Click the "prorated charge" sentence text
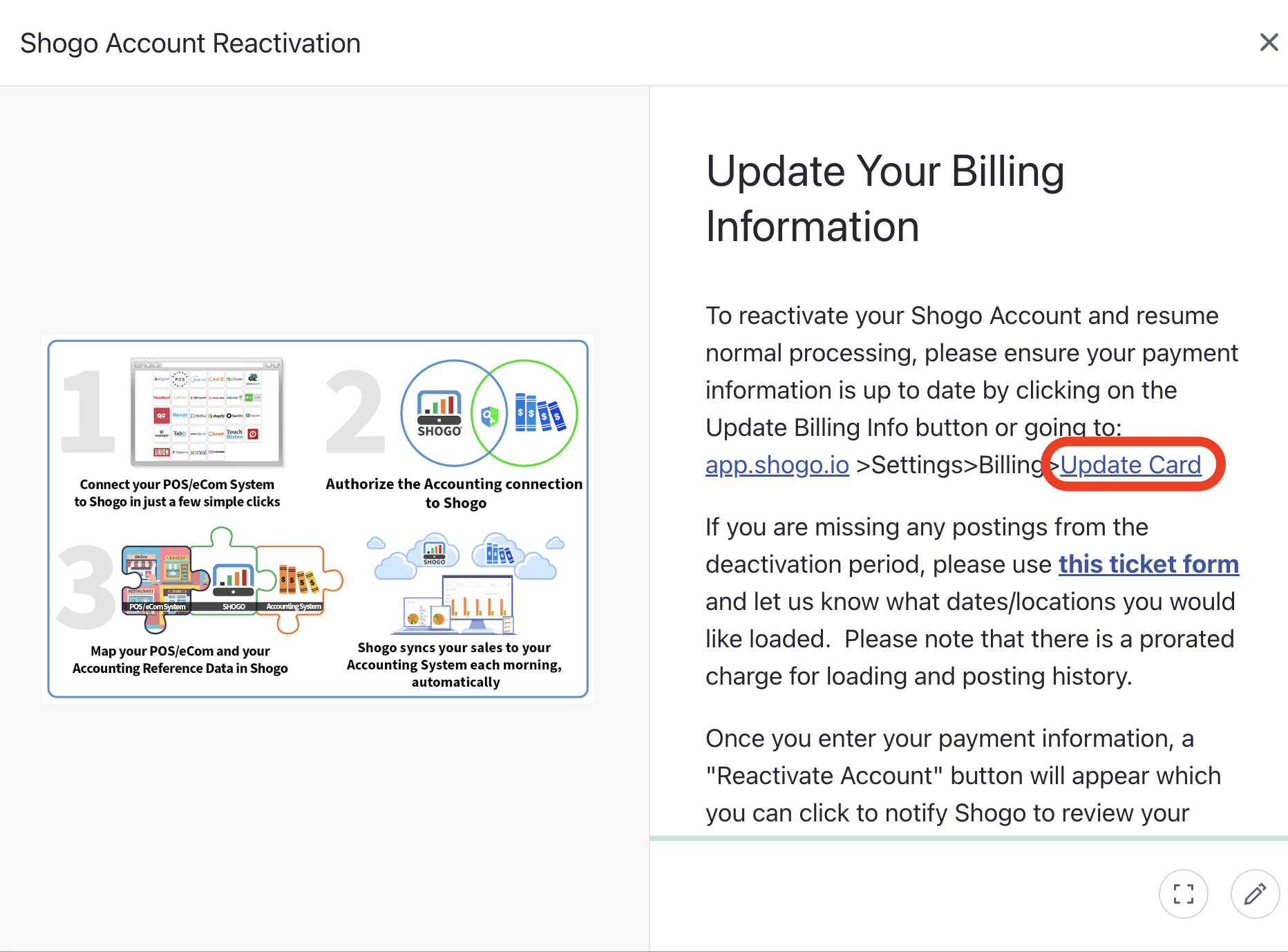 pos(970,658)
